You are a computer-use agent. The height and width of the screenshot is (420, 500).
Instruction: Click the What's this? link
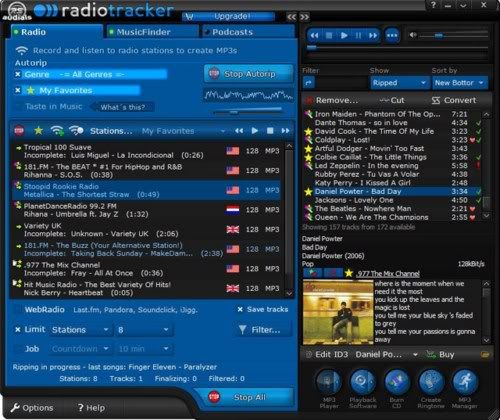[123, 107]
